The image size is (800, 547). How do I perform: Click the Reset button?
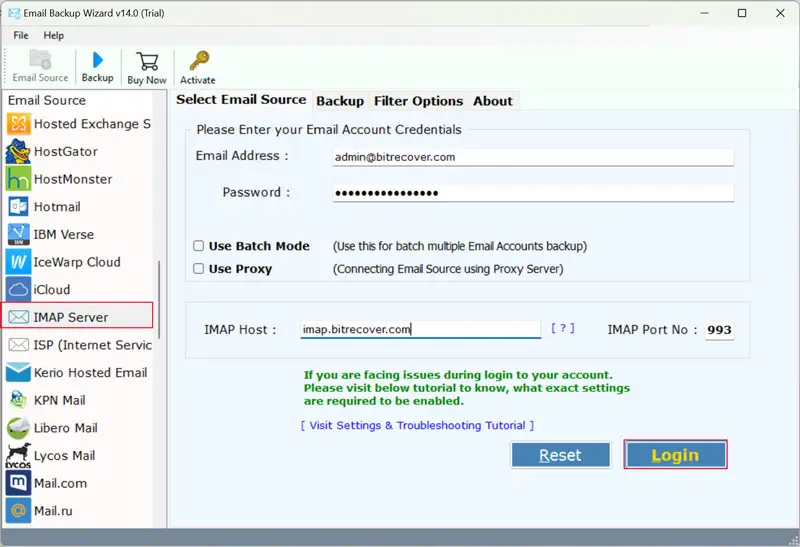560,455
